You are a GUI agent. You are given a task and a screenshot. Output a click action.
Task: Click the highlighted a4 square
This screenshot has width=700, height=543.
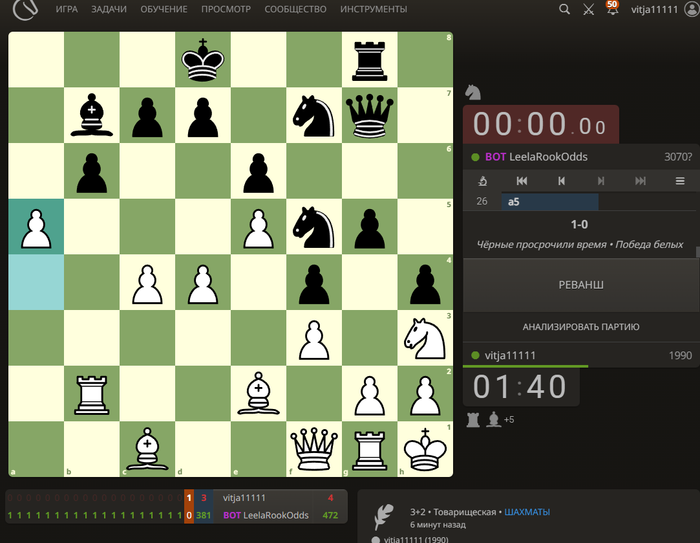point(36,282)
